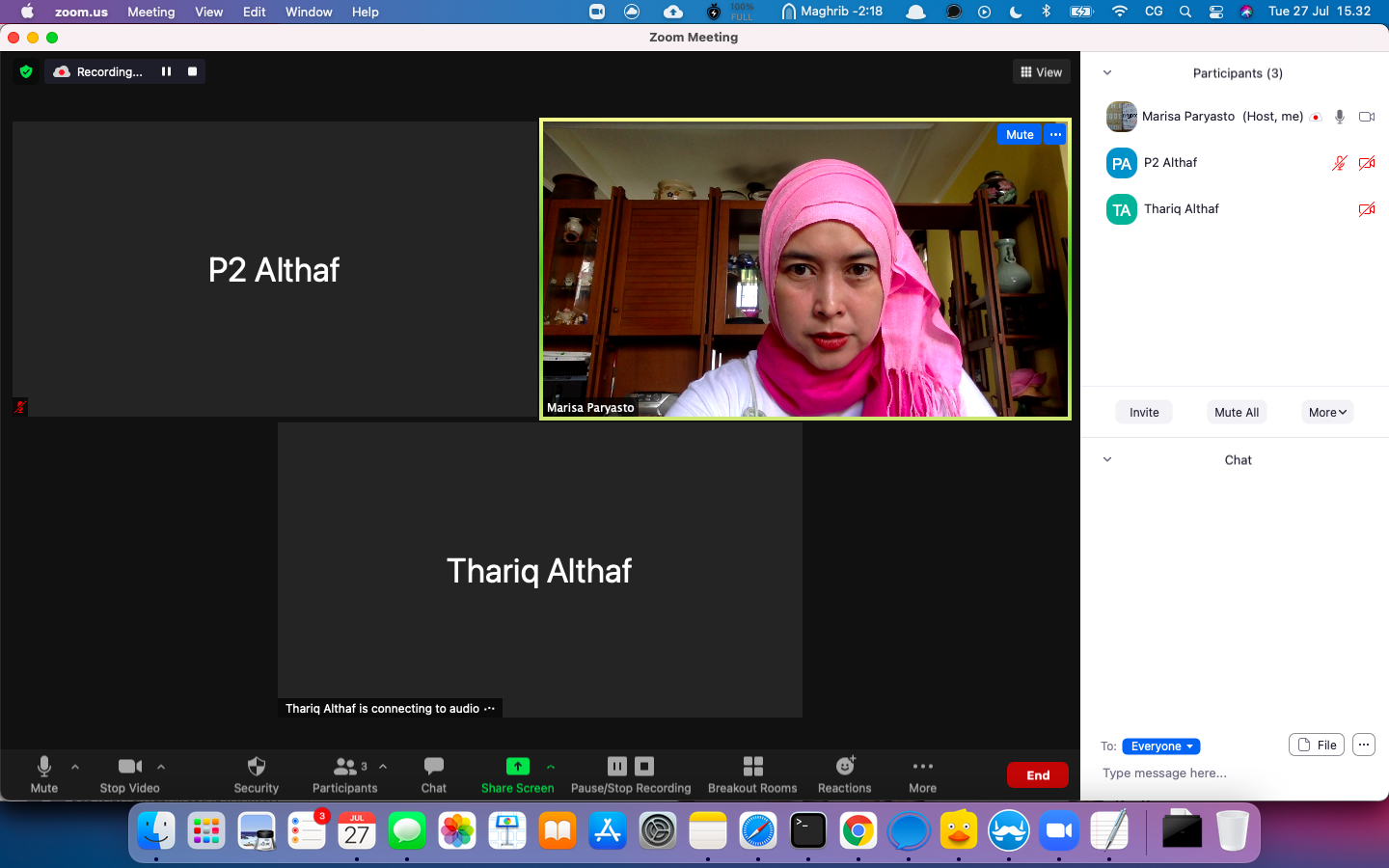Open the Help menu in menu bar
The width and height of the screenshot is (1389, 868).
click(x=365, y=12)
